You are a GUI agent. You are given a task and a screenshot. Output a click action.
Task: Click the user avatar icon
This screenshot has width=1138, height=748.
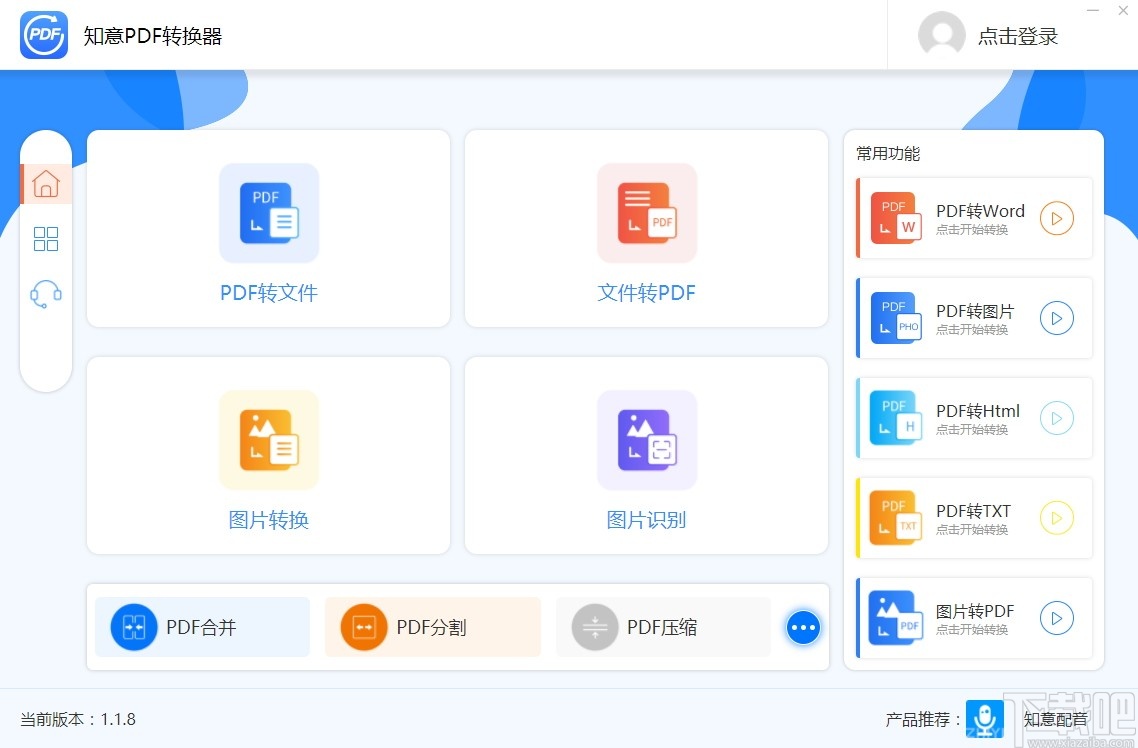click(941, 35)
